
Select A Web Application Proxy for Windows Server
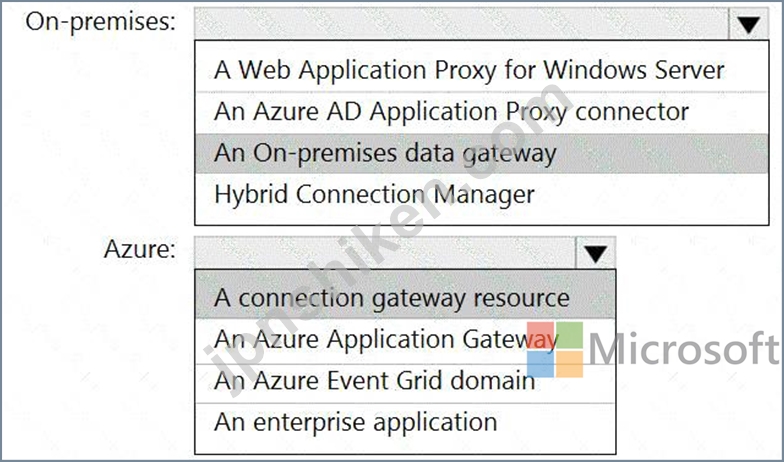(x=482, y=70)
